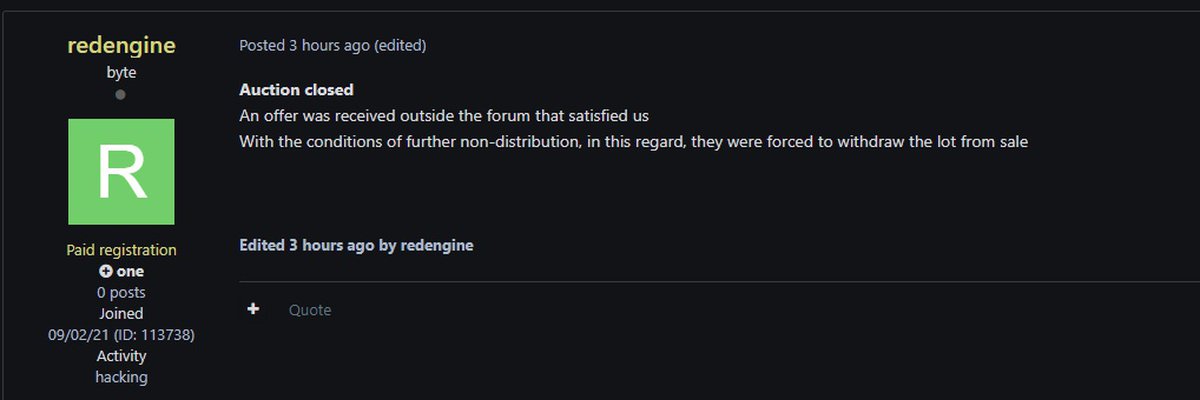Click the 'Edited 3 hours ago by redengine' note
The width and height of the screenshot is (1200, 400).
pos(356,245)
